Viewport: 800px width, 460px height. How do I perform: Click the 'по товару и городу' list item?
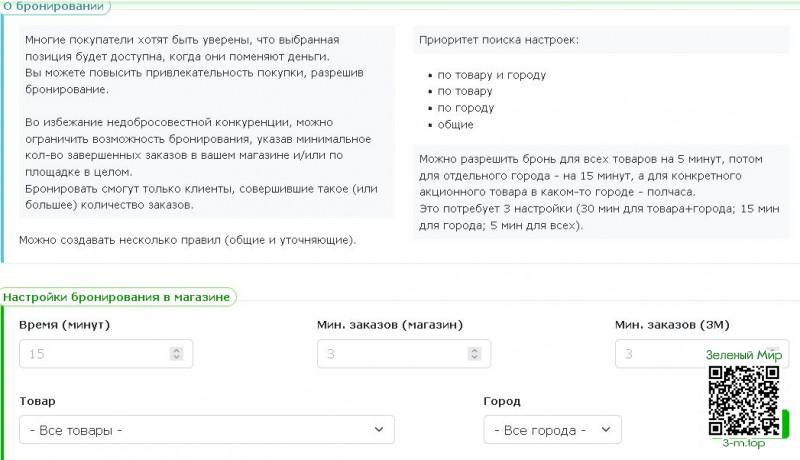pyautogui.click(x=484, y=75)
